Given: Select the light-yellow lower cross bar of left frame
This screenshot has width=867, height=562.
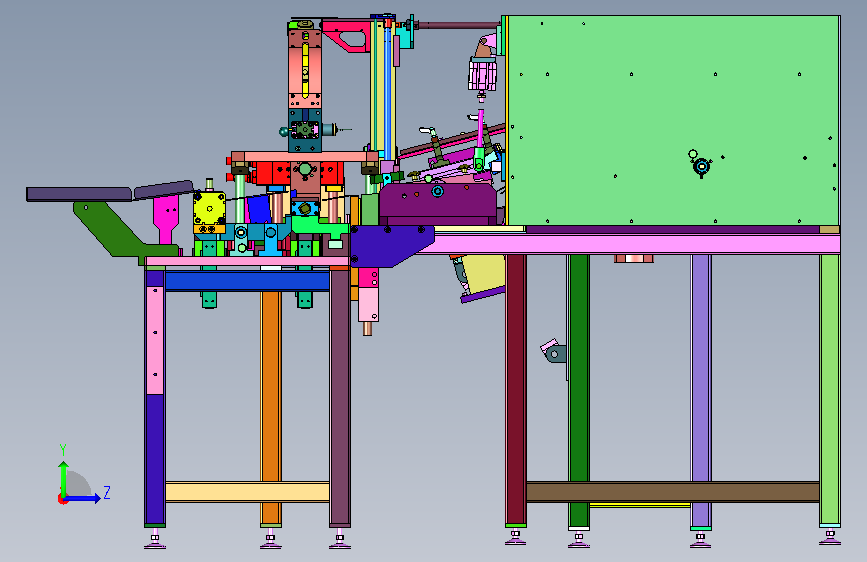Looking at the screenshot, I should pyautogui.click(x=247, y=492).
